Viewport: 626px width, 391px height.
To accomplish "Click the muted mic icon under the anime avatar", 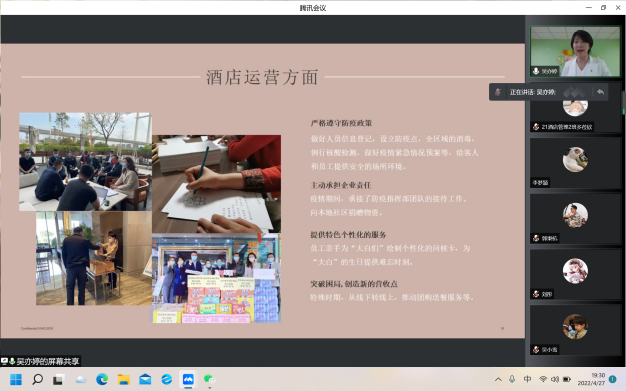I will [536, 294].
